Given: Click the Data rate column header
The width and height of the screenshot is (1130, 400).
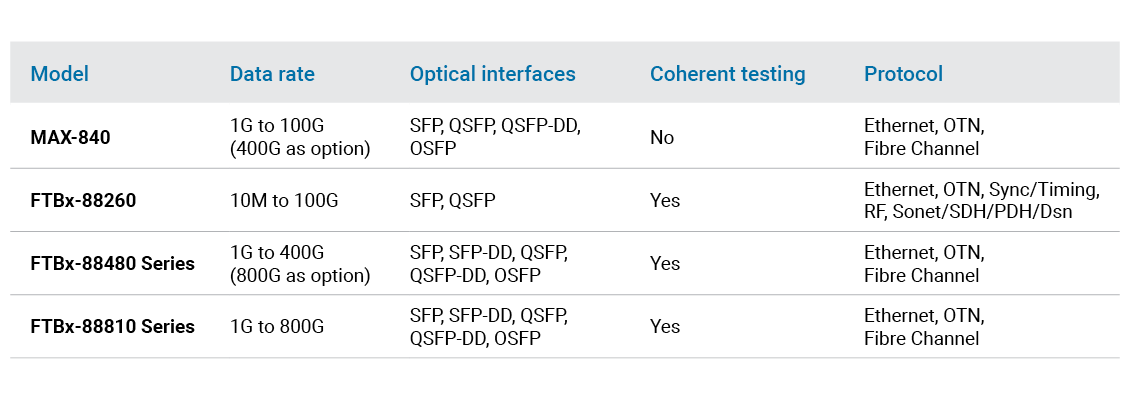Looking at the screenshot, I should click(272, 74).
